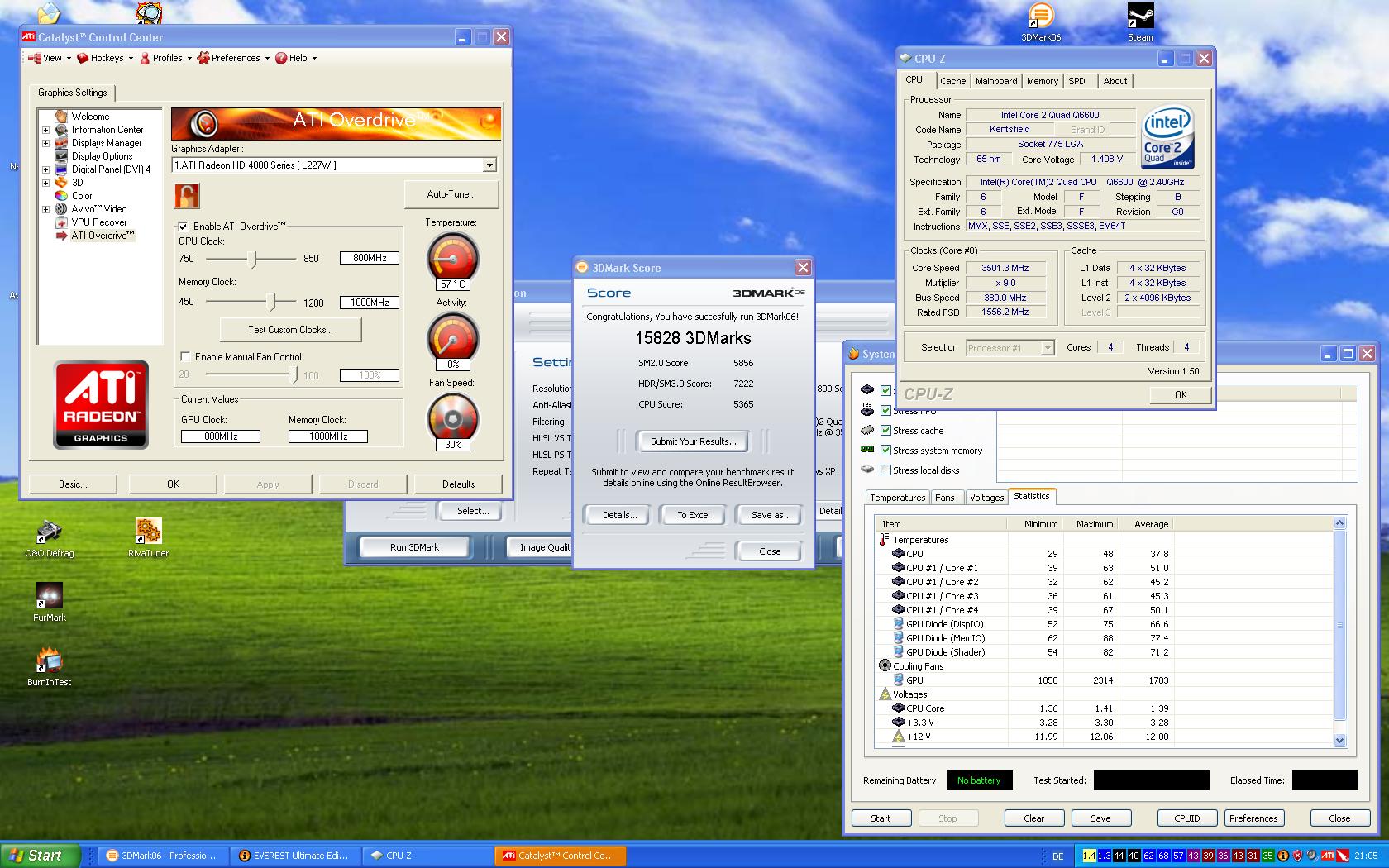1389x868 pixels.
Task: Click the Memory Clock slider thumb
Action: 273,302
